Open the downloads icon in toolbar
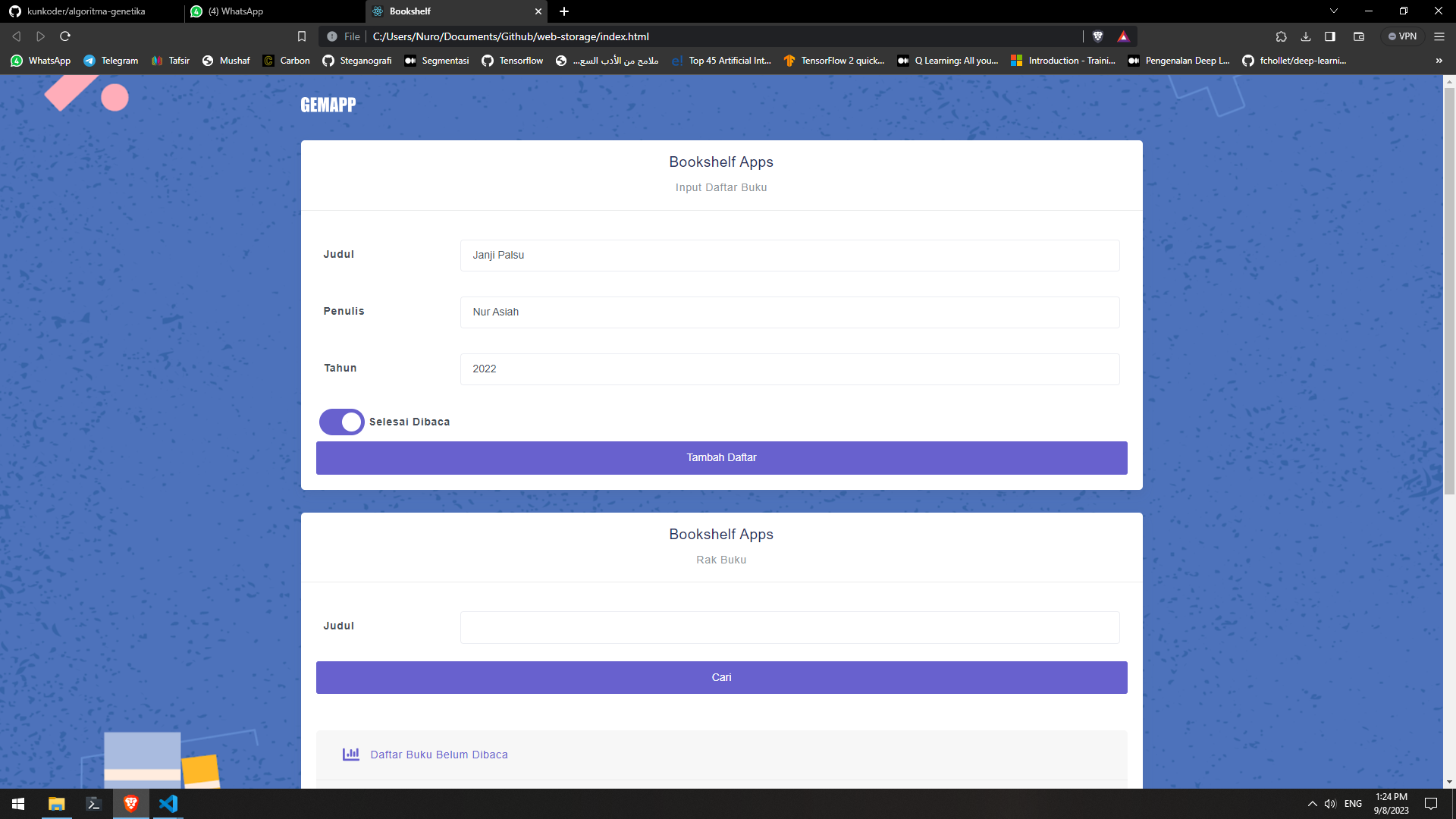This screenshot has width=1456, height=819. 1306,36
